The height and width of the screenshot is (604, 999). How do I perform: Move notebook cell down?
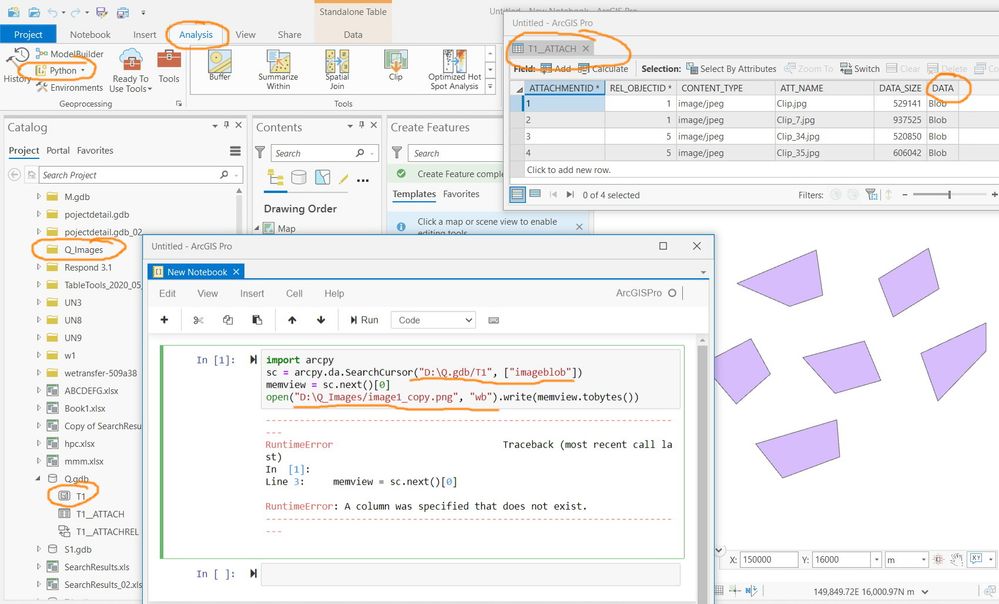tap(321, 320)
